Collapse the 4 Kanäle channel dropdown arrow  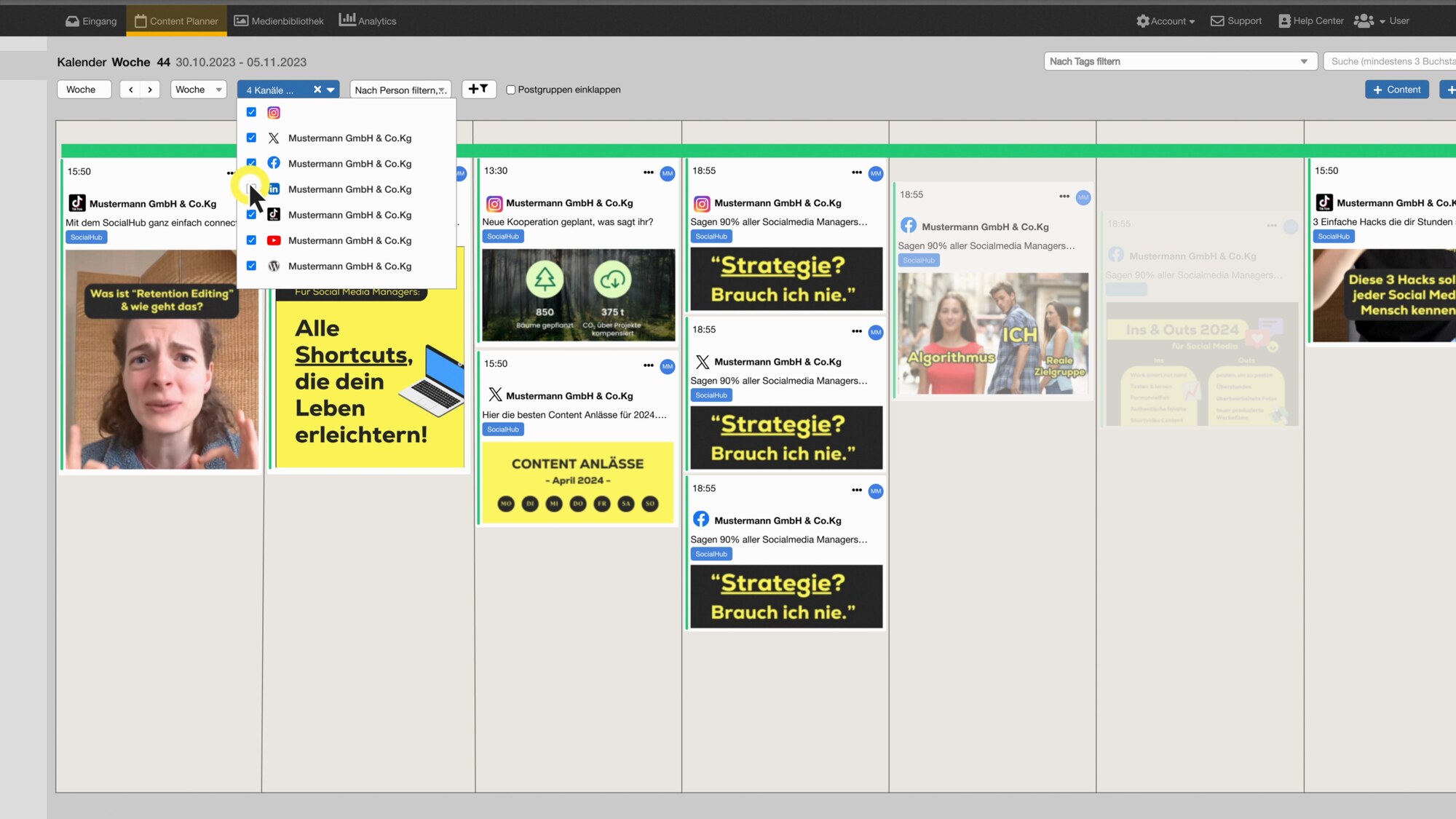pos(331,90)
